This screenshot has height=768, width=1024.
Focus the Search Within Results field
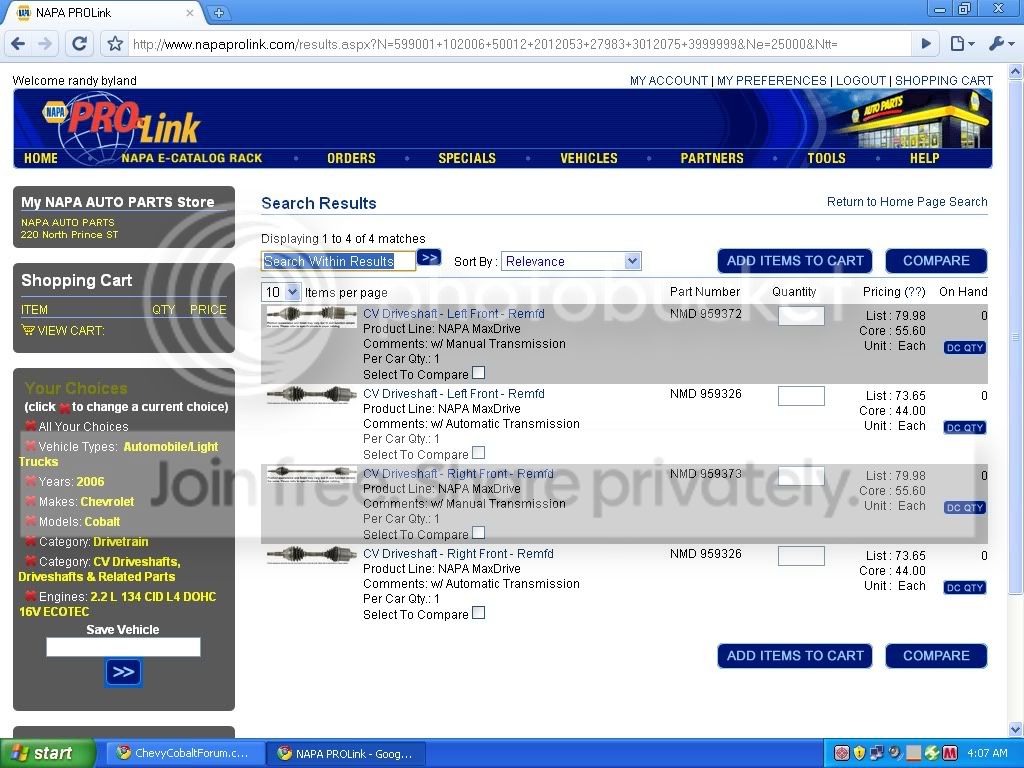pyautogui.click(x=338, y=261)
